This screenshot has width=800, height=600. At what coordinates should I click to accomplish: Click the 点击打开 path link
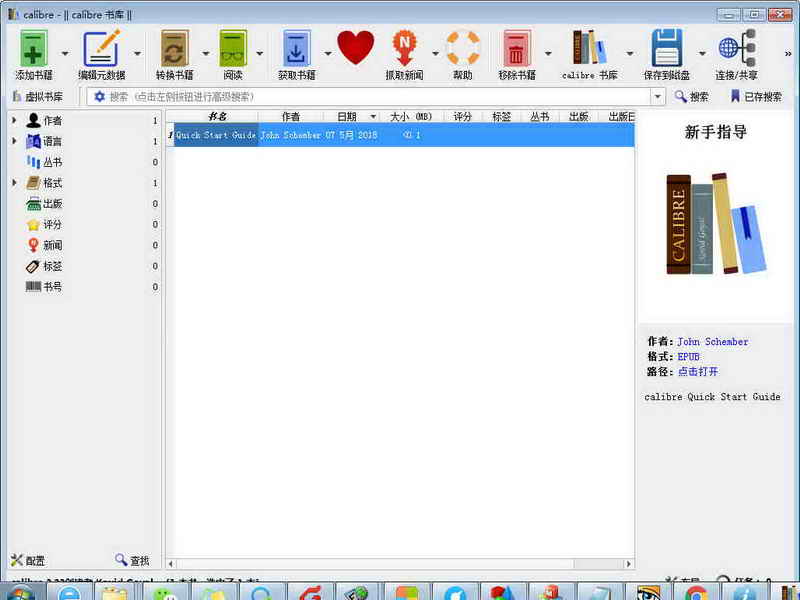[x=698, y=371]
